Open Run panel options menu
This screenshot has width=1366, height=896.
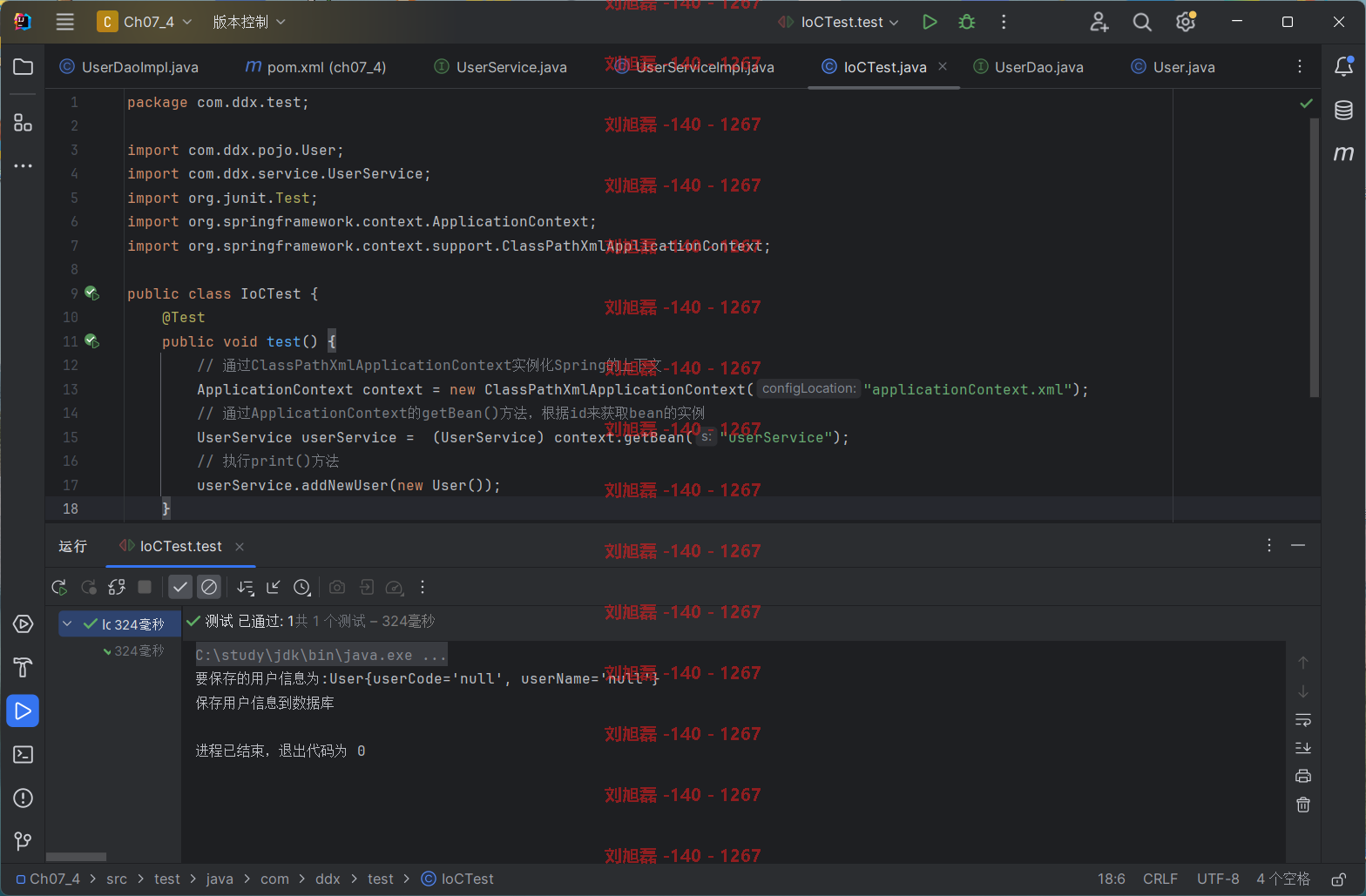click(x=1269, y=545)
